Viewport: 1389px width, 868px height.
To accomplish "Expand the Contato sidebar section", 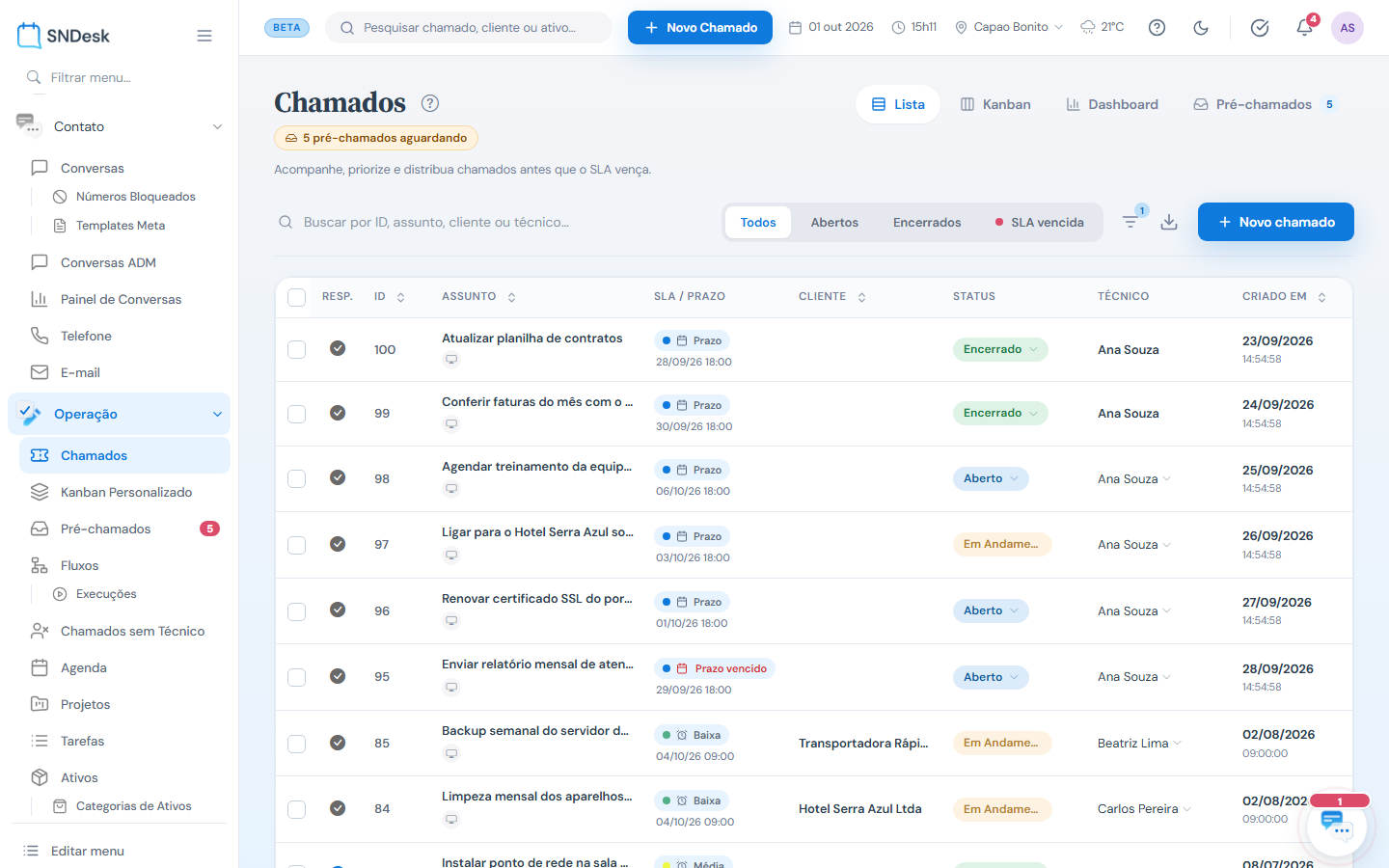I will click(x=120, y=126).
